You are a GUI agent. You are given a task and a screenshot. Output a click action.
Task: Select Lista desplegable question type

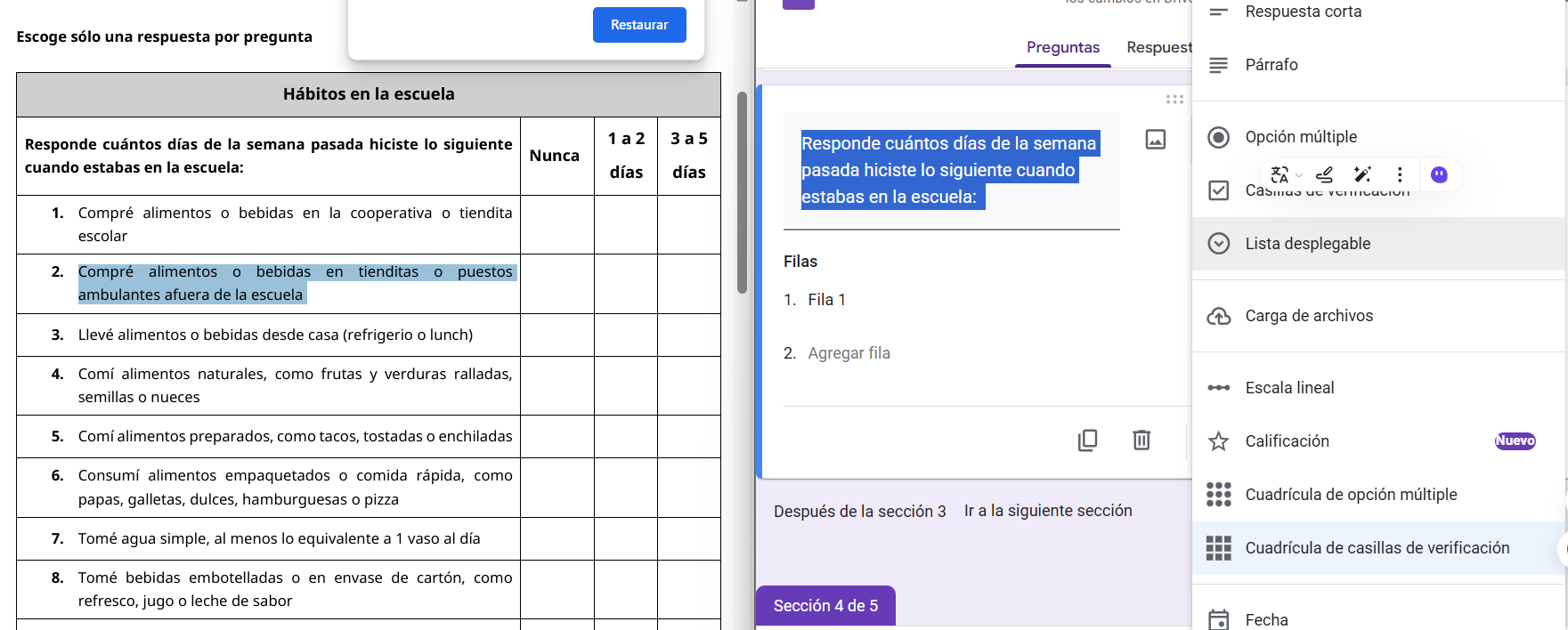point(1307,244)
